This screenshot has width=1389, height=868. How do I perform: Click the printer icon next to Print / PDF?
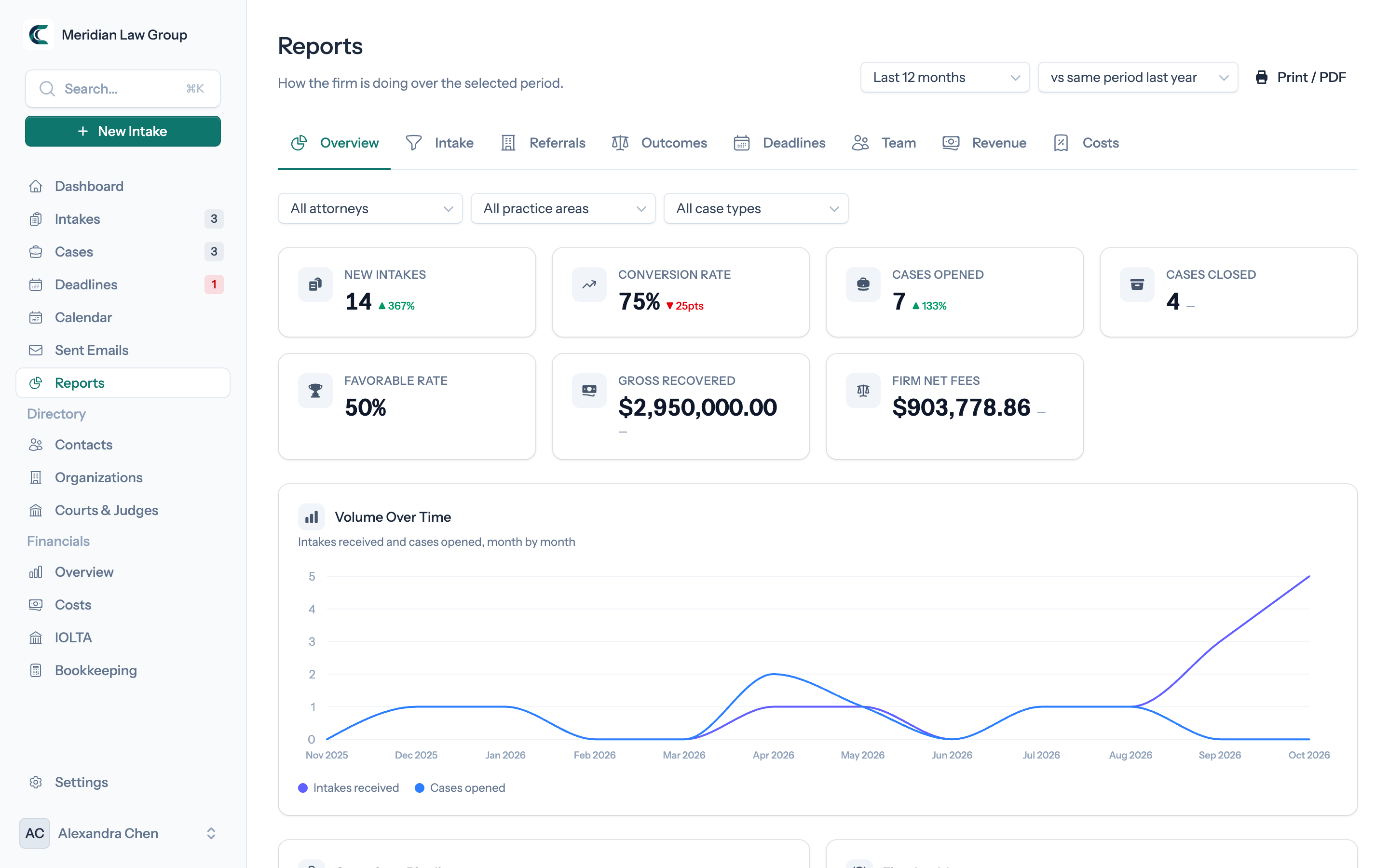[x=1262, y=78]
